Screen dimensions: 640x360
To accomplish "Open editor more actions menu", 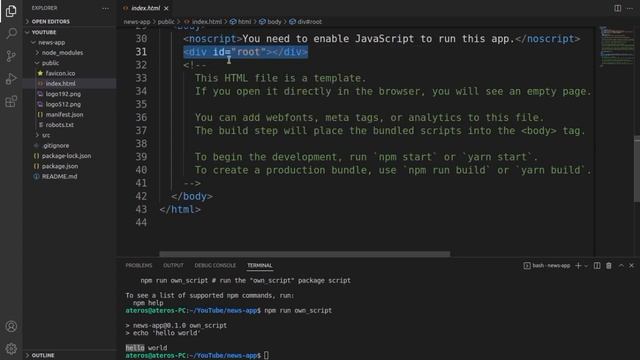I will click(630, 8).
